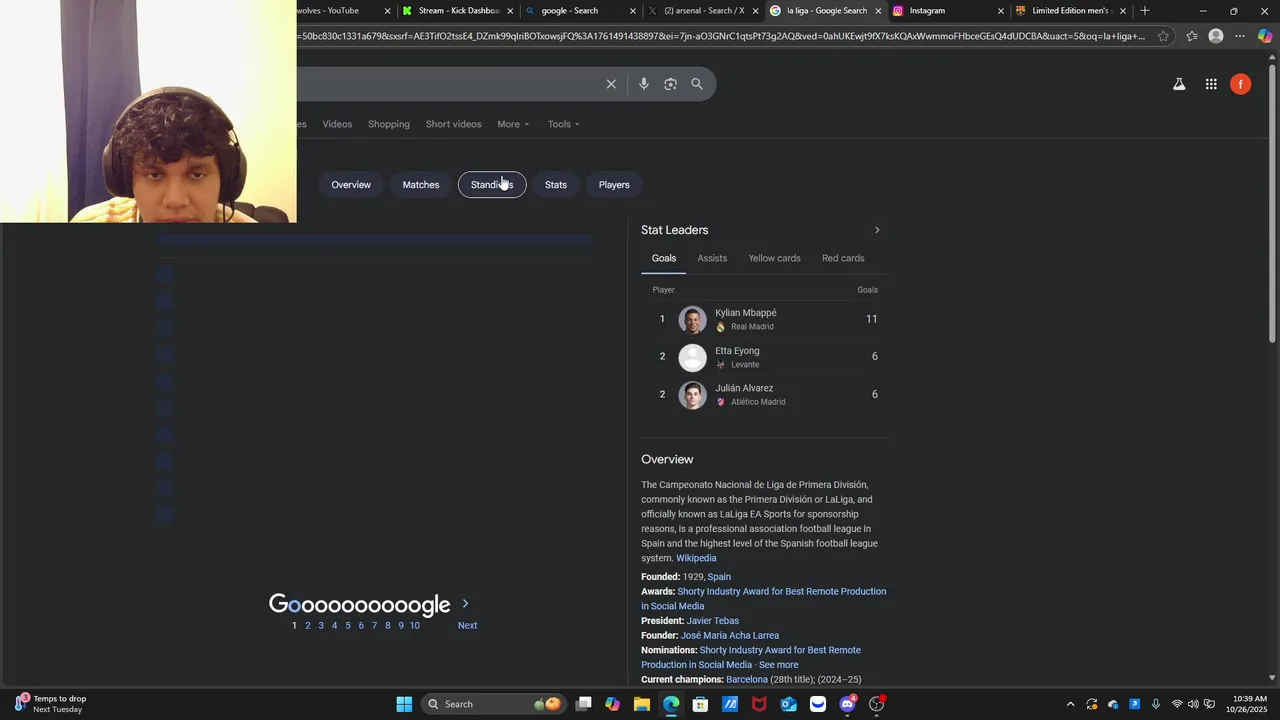Close the 'google - Search' tab
This screenshot has width=1280, height=720.
click(x=633, y=11)
